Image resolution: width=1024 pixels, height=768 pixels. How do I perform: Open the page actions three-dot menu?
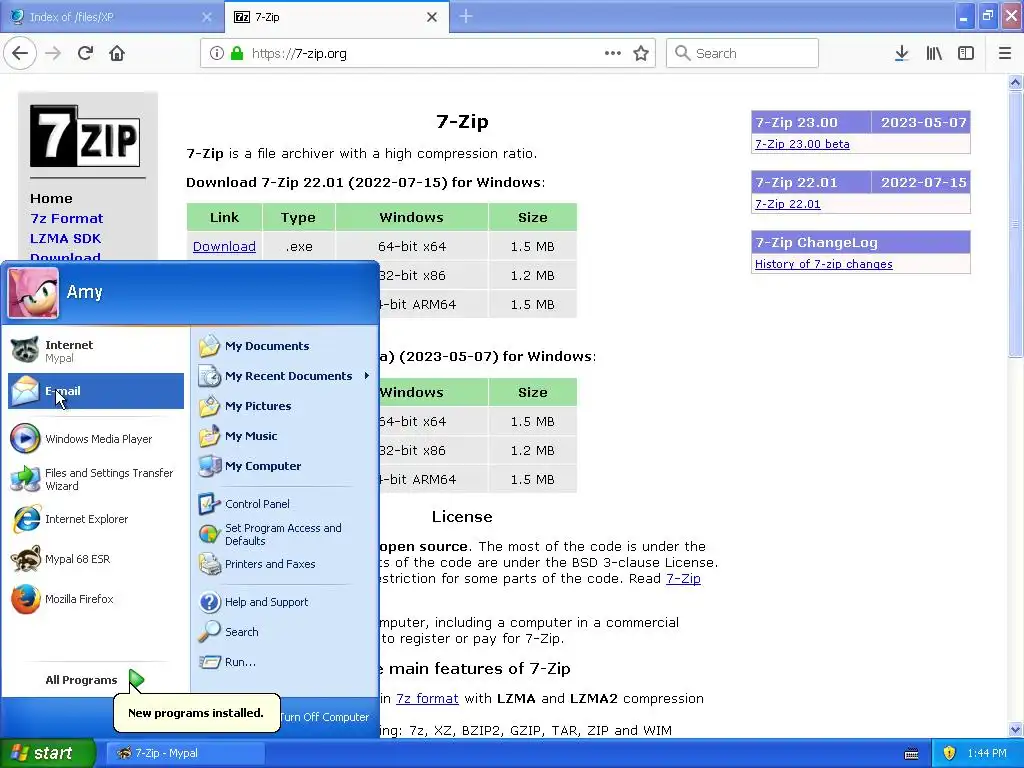(613, 53)
